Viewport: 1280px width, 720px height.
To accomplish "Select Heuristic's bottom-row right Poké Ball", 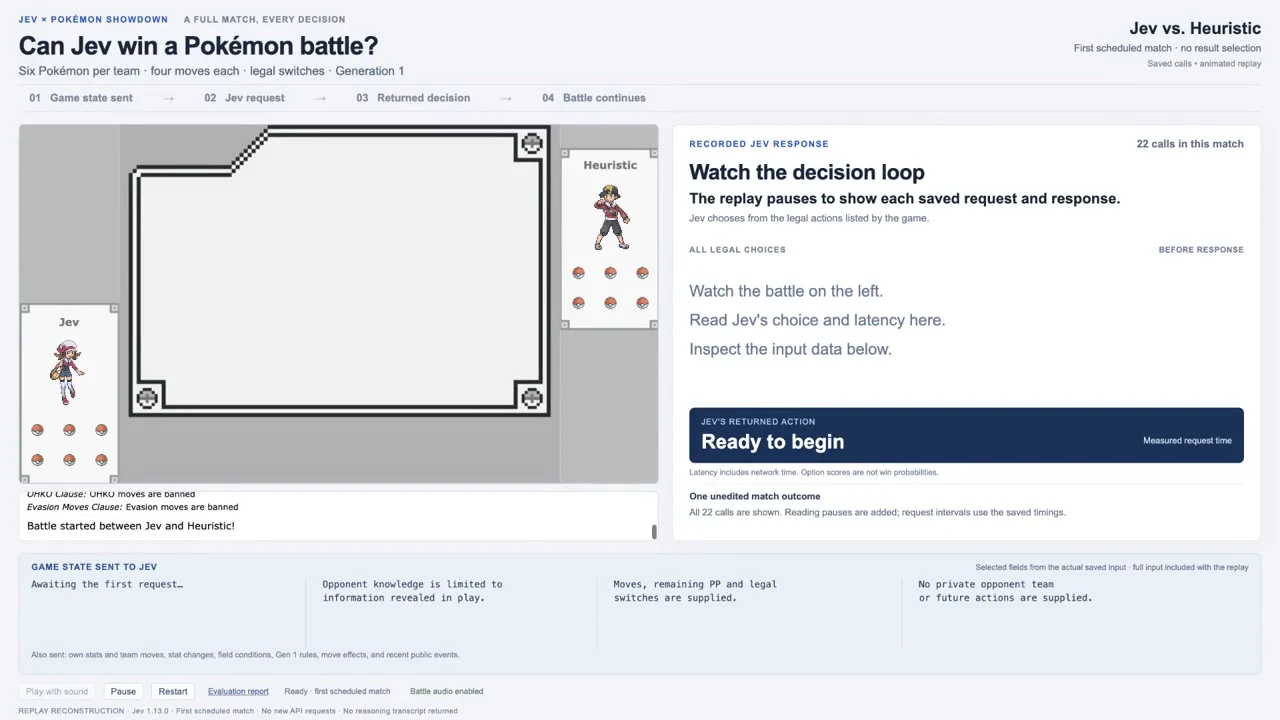I will coord(642,303).
